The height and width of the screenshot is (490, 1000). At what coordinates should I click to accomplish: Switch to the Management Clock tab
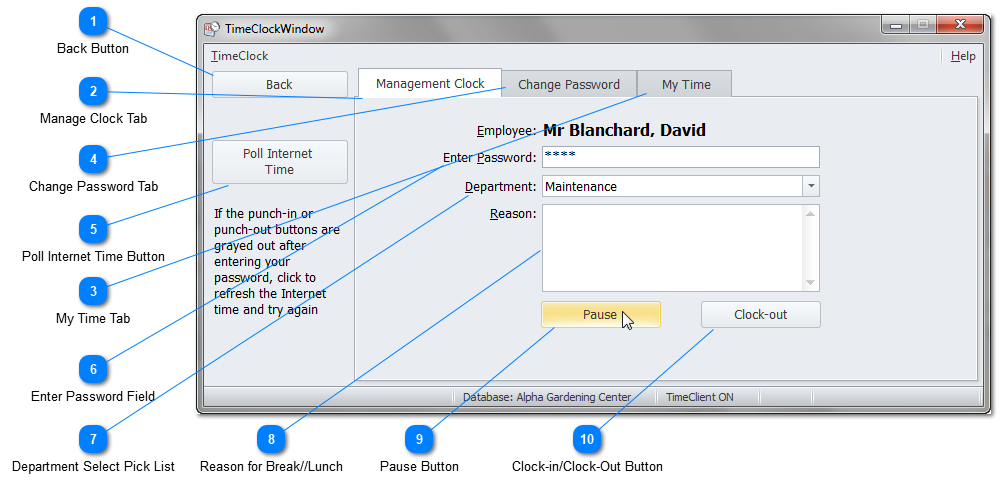430,84
